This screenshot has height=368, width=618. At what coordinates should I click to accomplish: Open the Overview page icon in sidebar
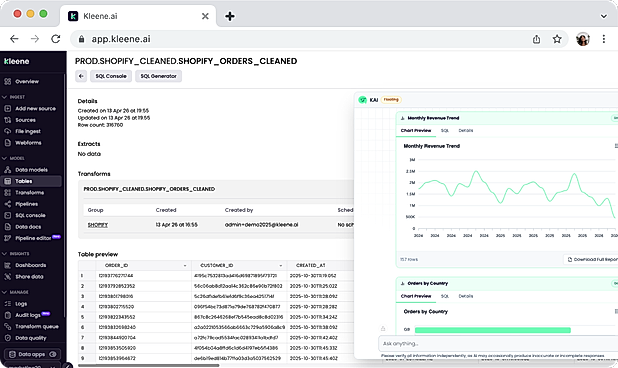tap(7, 82)
